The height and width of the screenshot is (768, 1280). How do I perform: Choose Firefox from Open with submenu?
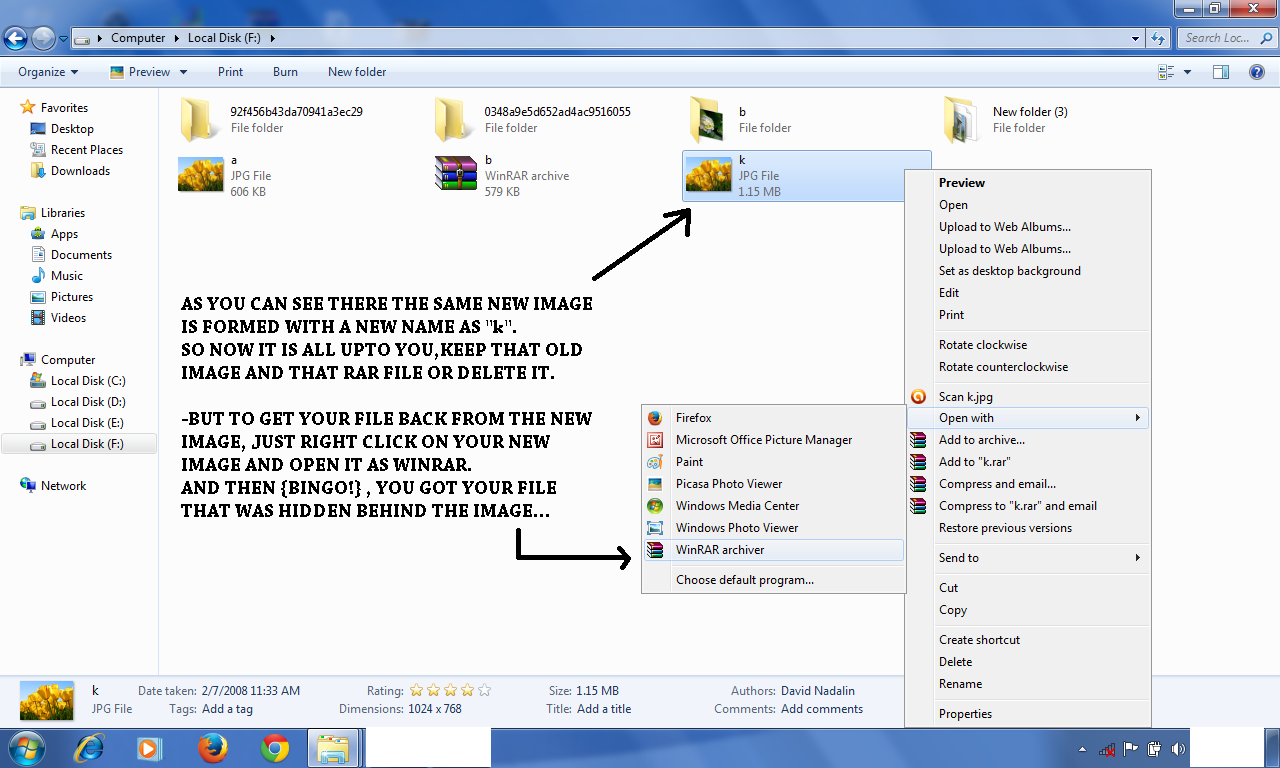coord(773,418)
